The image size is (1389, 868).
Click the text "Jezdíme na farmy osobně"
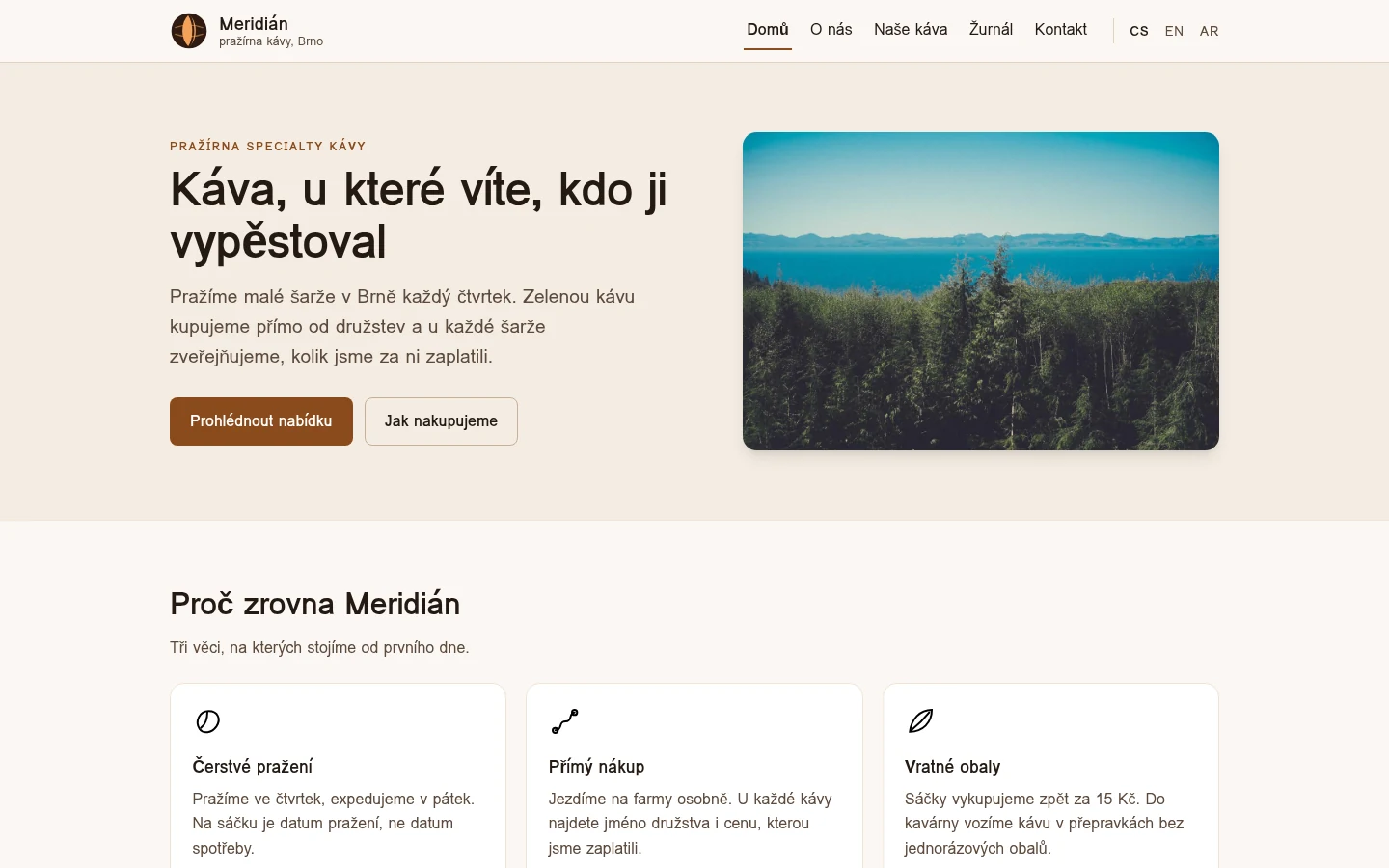pyautogui.click(x=640, y=799)
